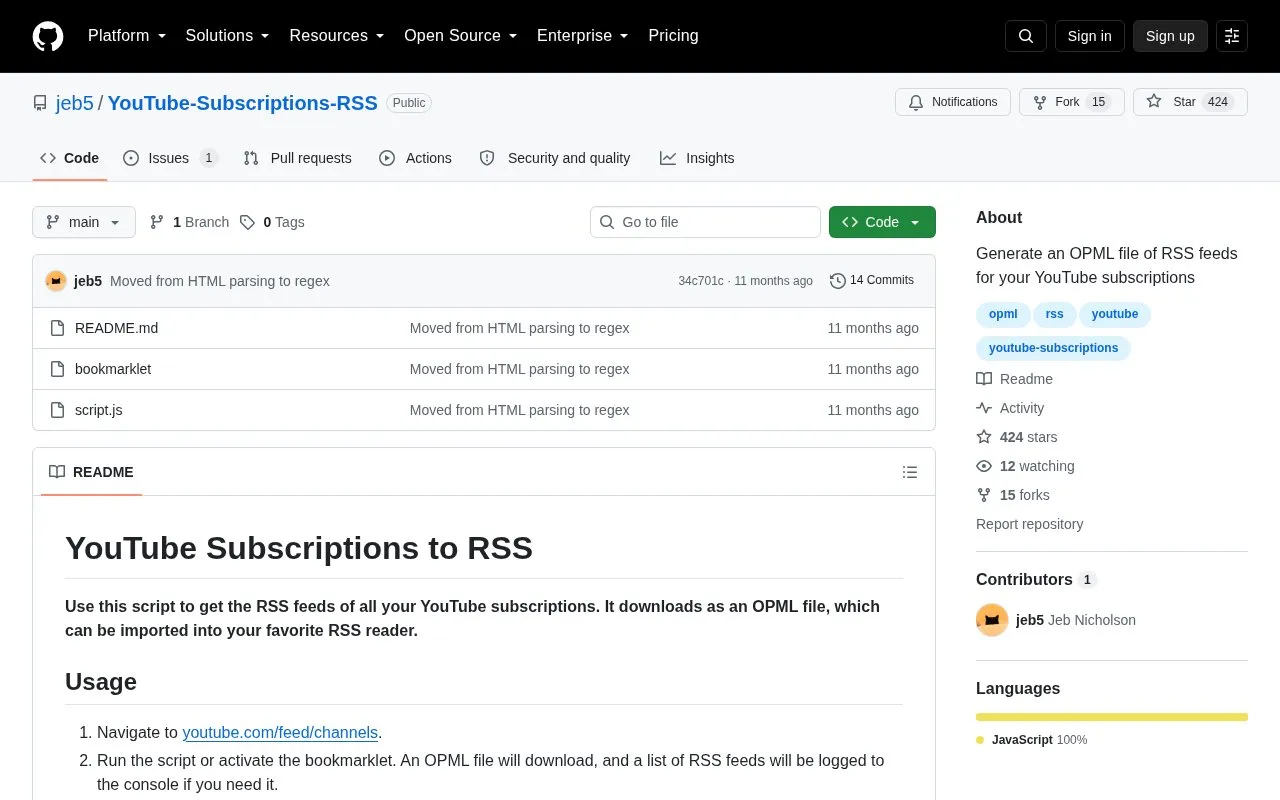The width and height of the screenshot is (1280, 800).
Task: Click the Readme book icon in About
Action: [x=984, y=379]
